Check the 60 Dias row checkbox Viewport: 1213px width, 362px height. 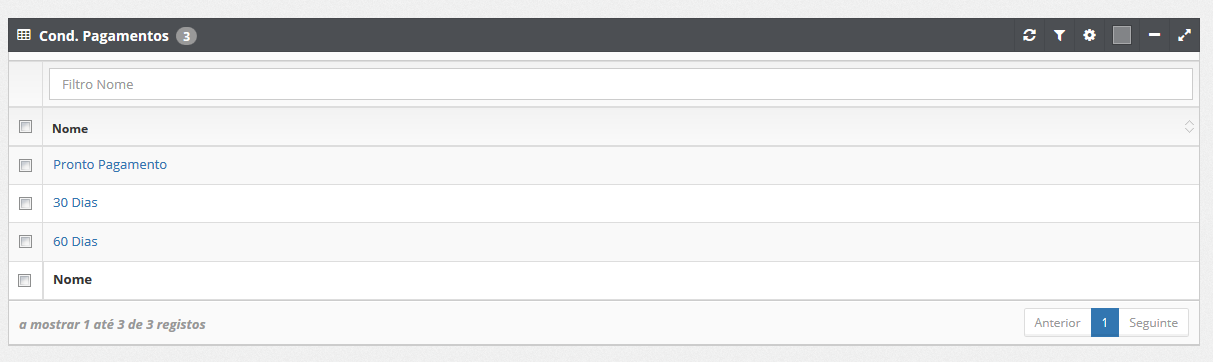pyautogui.click(x=26, y=241)
